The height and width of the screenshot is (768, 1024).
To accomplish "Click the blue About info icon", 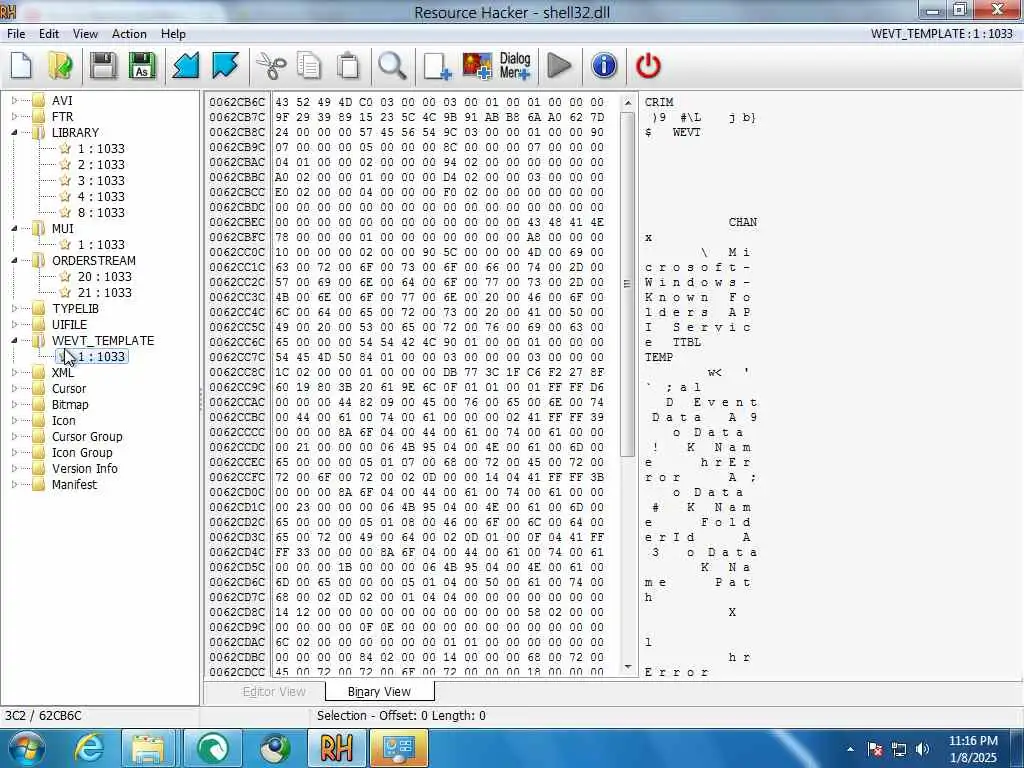I will coord(604,66).
